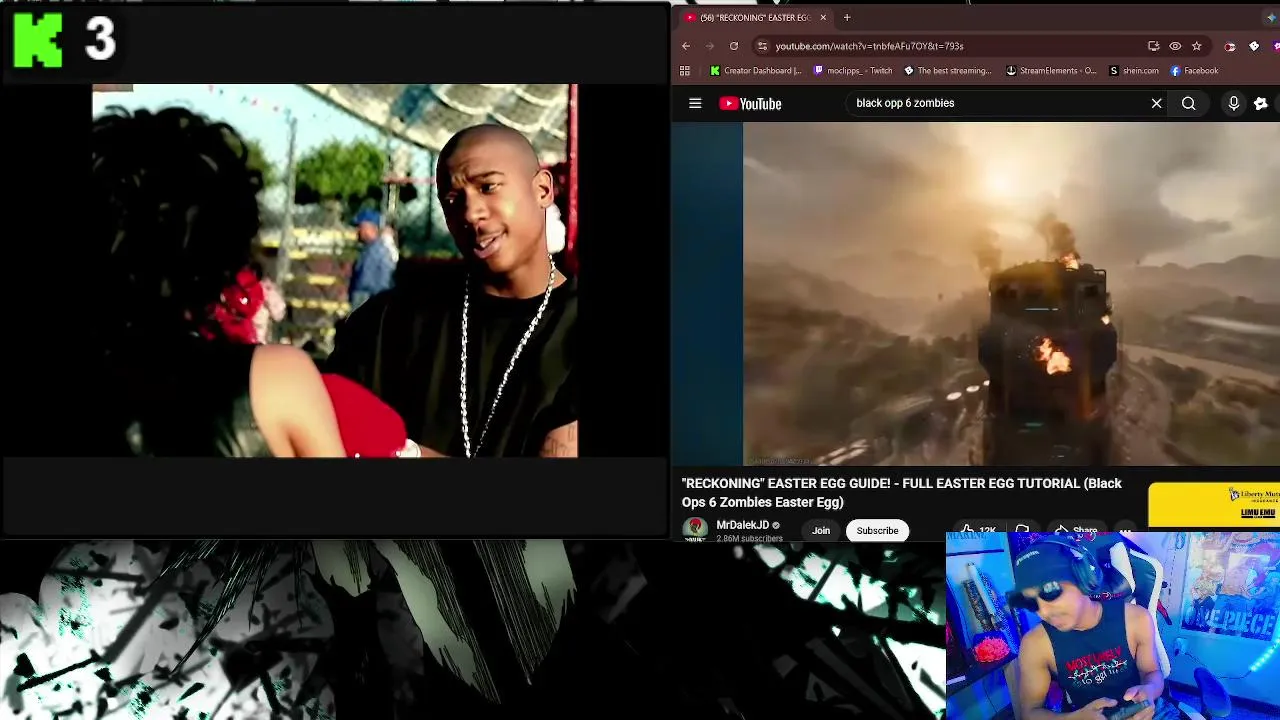Open StreamElements bookmark
The height and width of the screenshot is (720, 1280).
point(1051,71)
